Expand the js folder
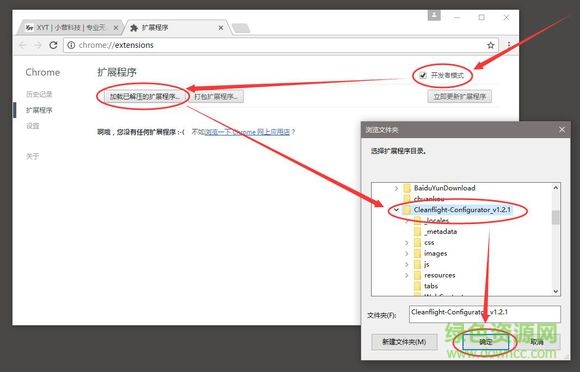Image resolution: width=580 pixels, height=372 pixels. 407,264
